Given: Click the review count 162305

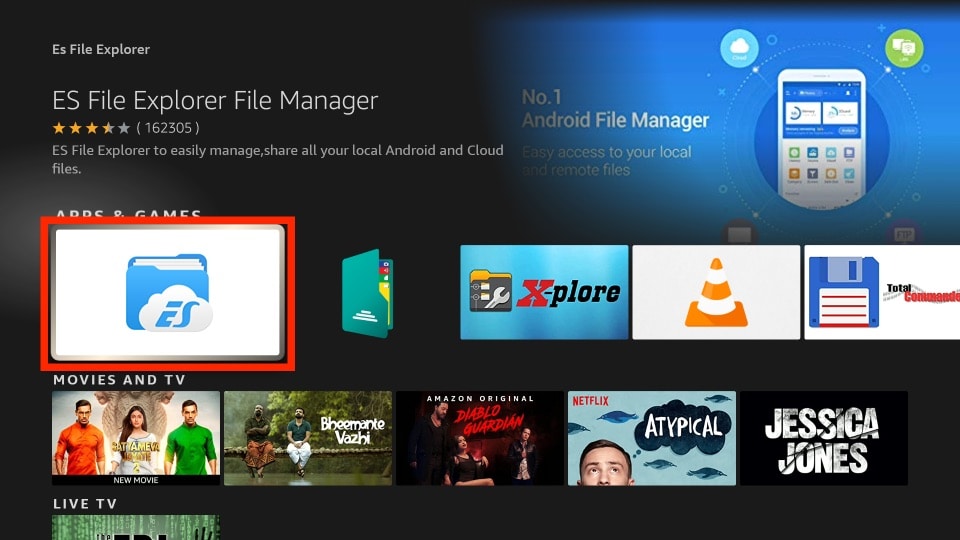Looking at the screenshot, I should coord(168,128).
